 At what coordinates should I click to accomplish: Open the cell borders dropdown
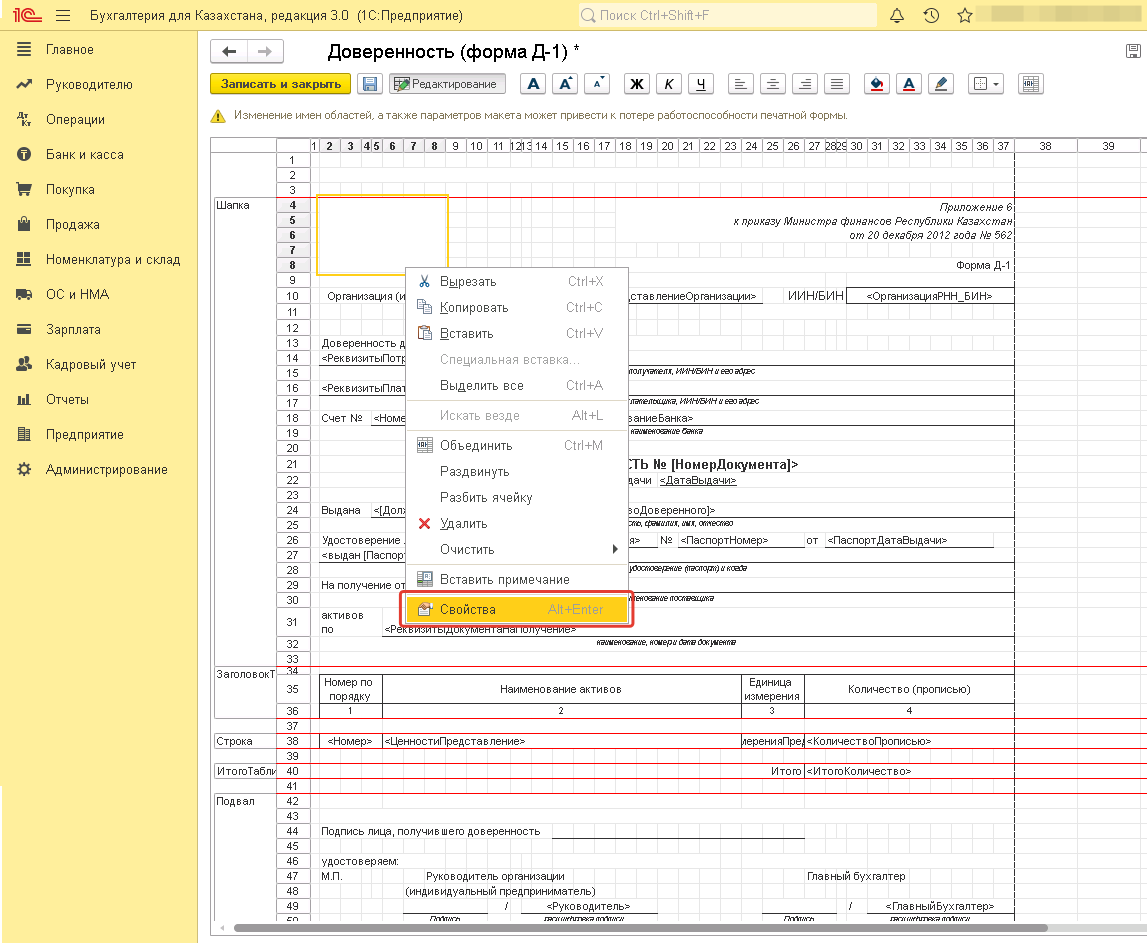click(986, 84)
